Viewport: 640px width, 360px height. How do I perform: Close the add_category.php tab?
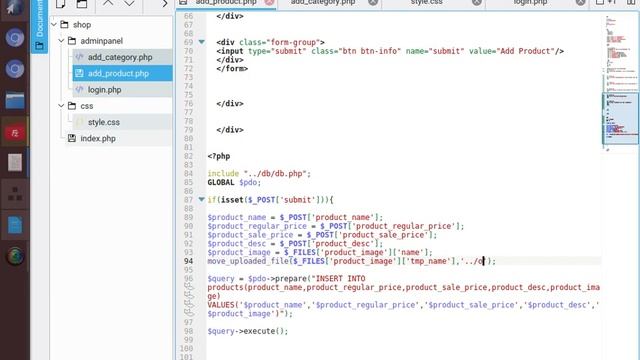373,2
